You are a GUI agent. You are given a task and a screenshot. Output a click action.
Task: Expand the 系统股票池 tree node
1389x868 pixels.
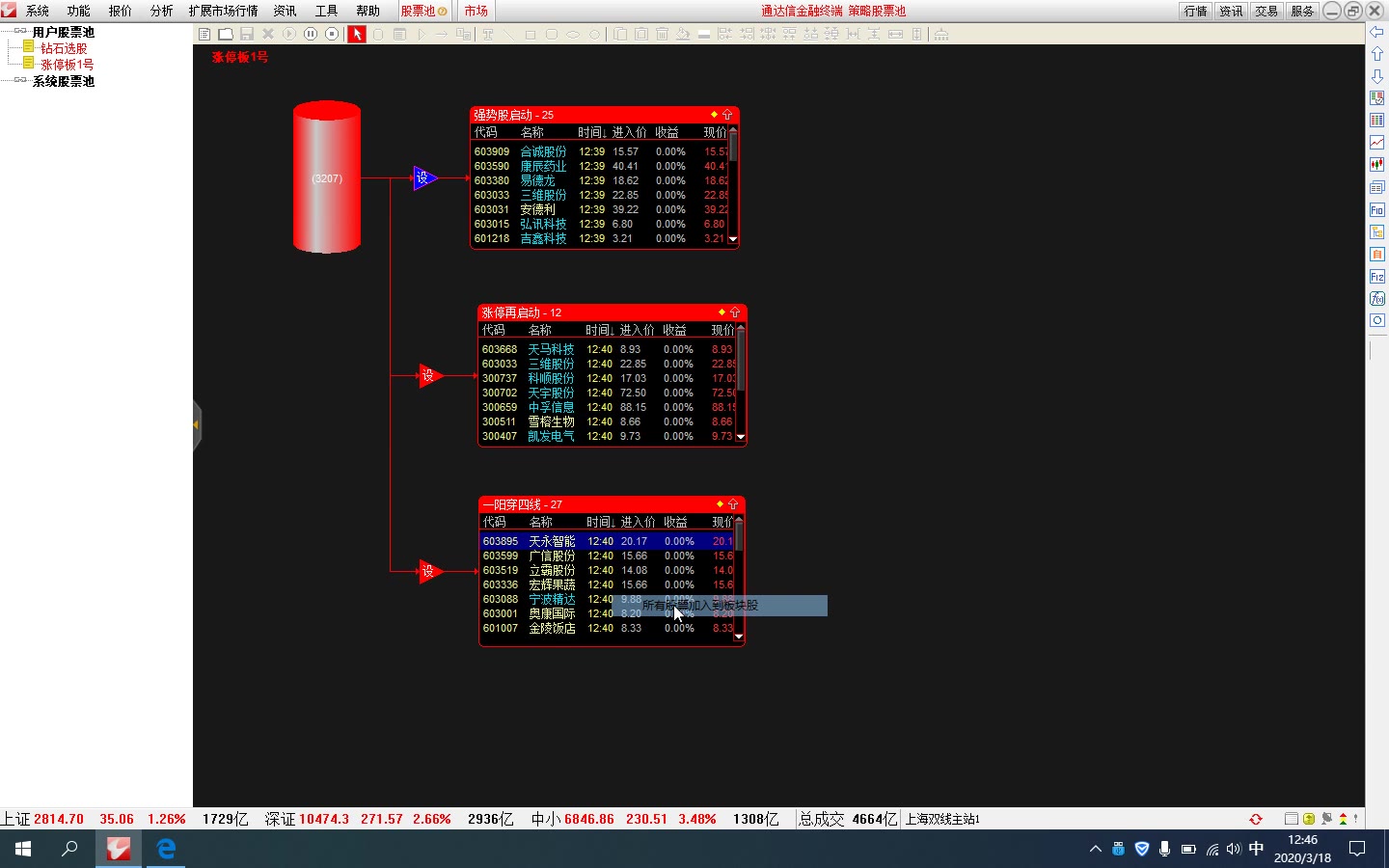[20, 80]
